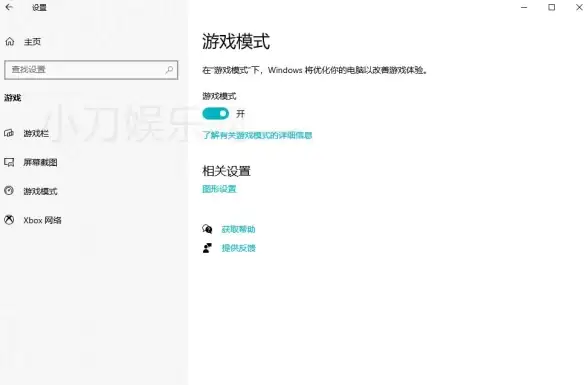Select the 屏幕截图 capture icon
This screenshot has width=588, height=385.
click(x=9, y=162)
